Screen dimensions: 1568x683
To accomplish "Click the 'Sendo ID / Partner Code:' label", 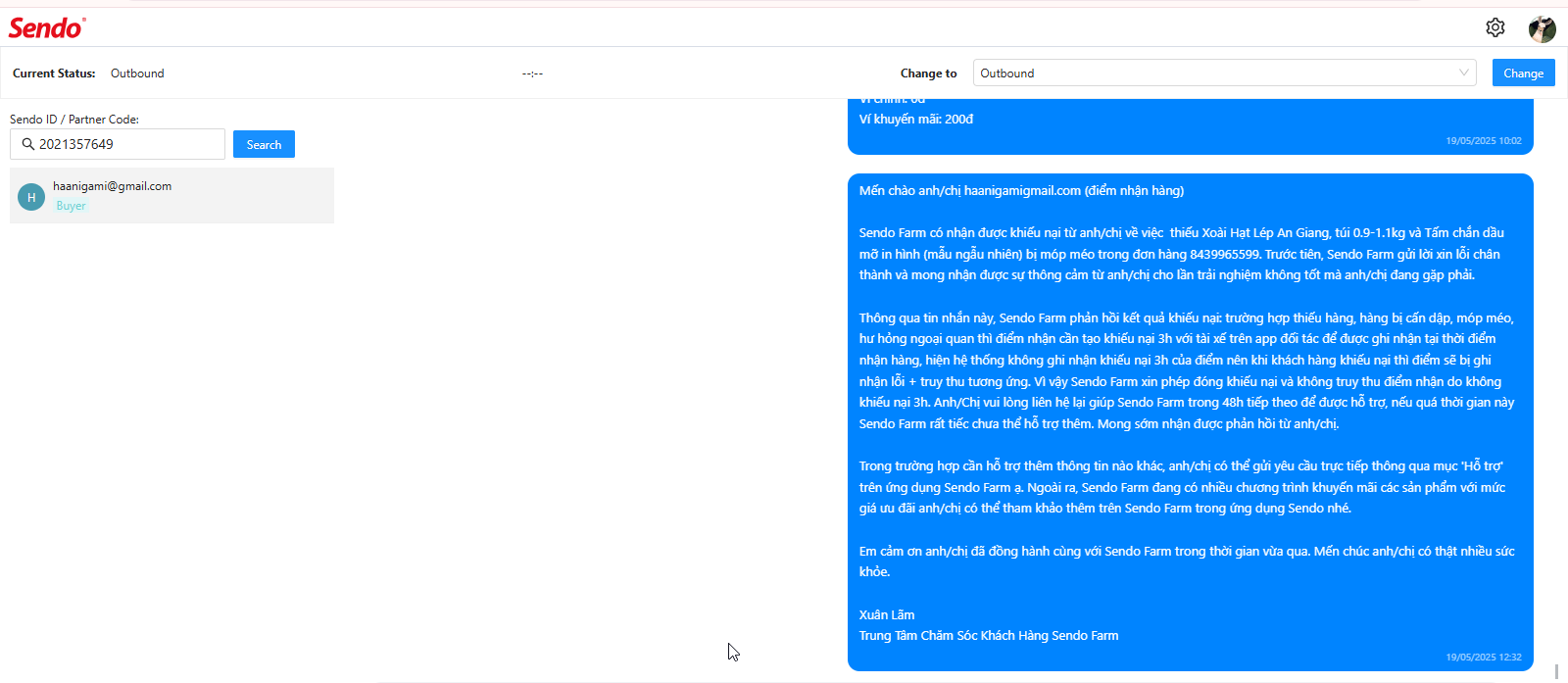I will (x=74, y=120).
